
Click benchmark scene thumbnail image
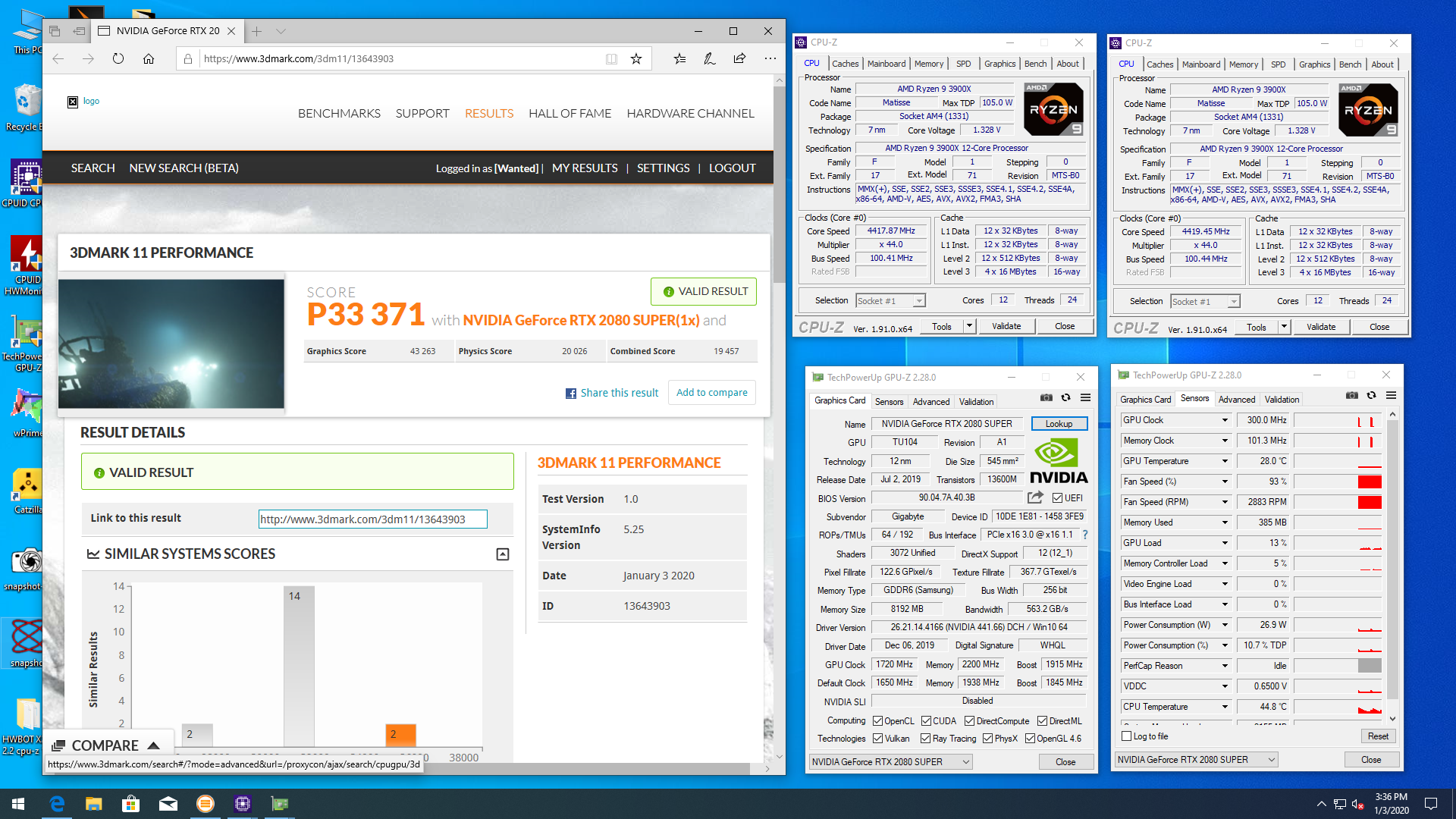171,344
